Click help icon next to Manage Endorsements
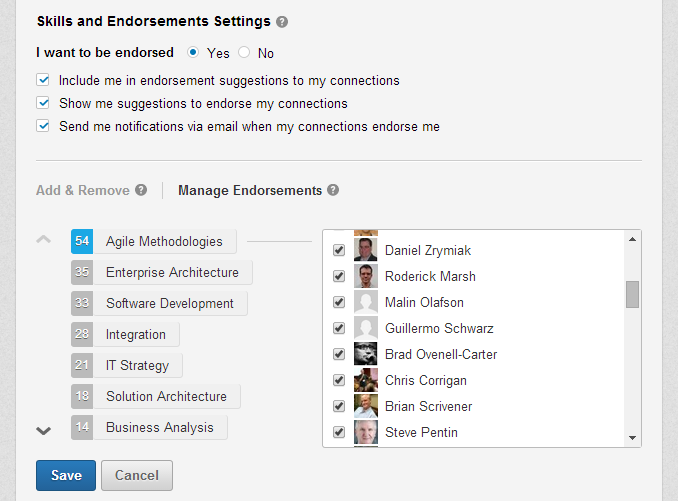This screenshot has width=678, height=501. pos(333,190)
